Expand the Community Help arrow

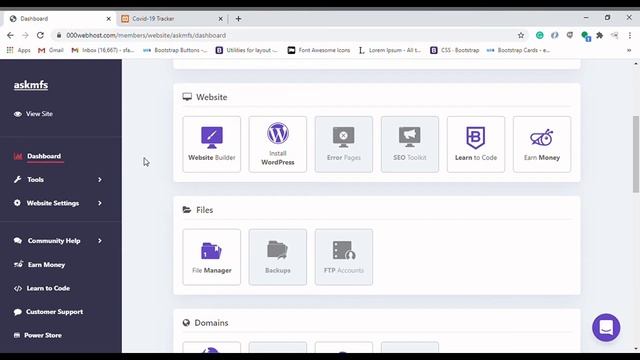pyautogui.click(x=100, y=241)
